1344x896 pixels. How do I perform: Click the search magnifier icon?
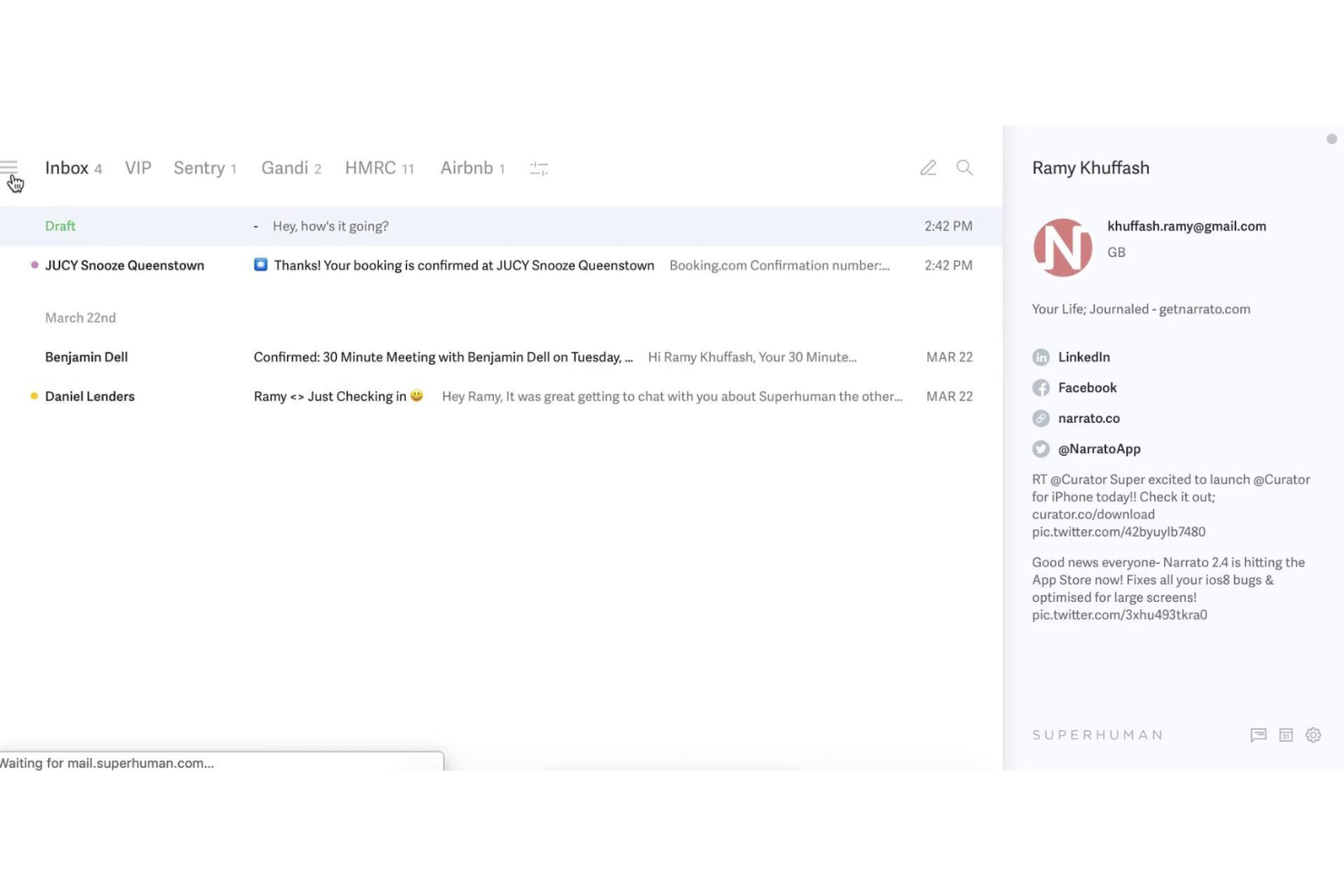pos(964,168)
